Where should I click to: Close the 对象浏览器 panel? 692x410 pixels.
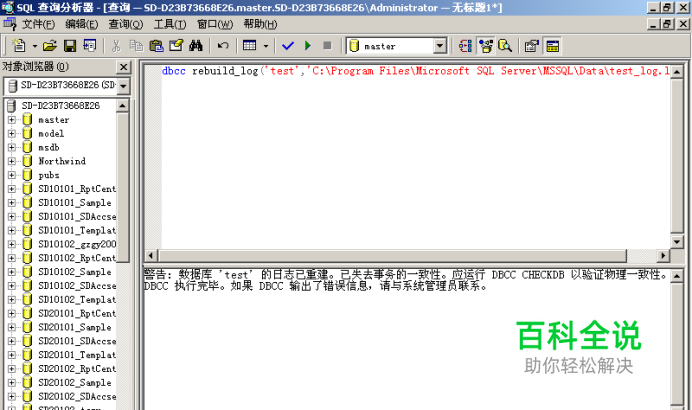[x=124, y=67]
